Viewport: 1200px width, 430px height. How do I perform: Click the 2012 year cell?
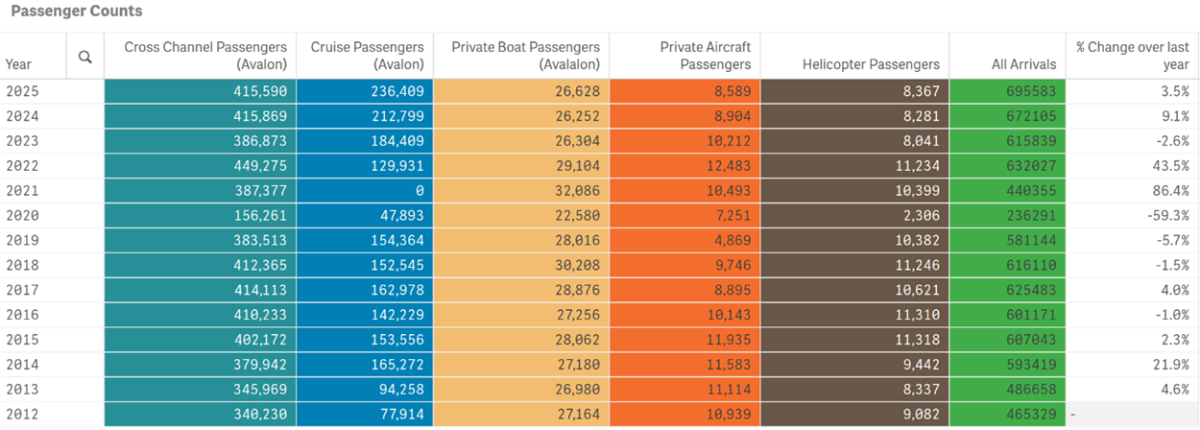20,414
